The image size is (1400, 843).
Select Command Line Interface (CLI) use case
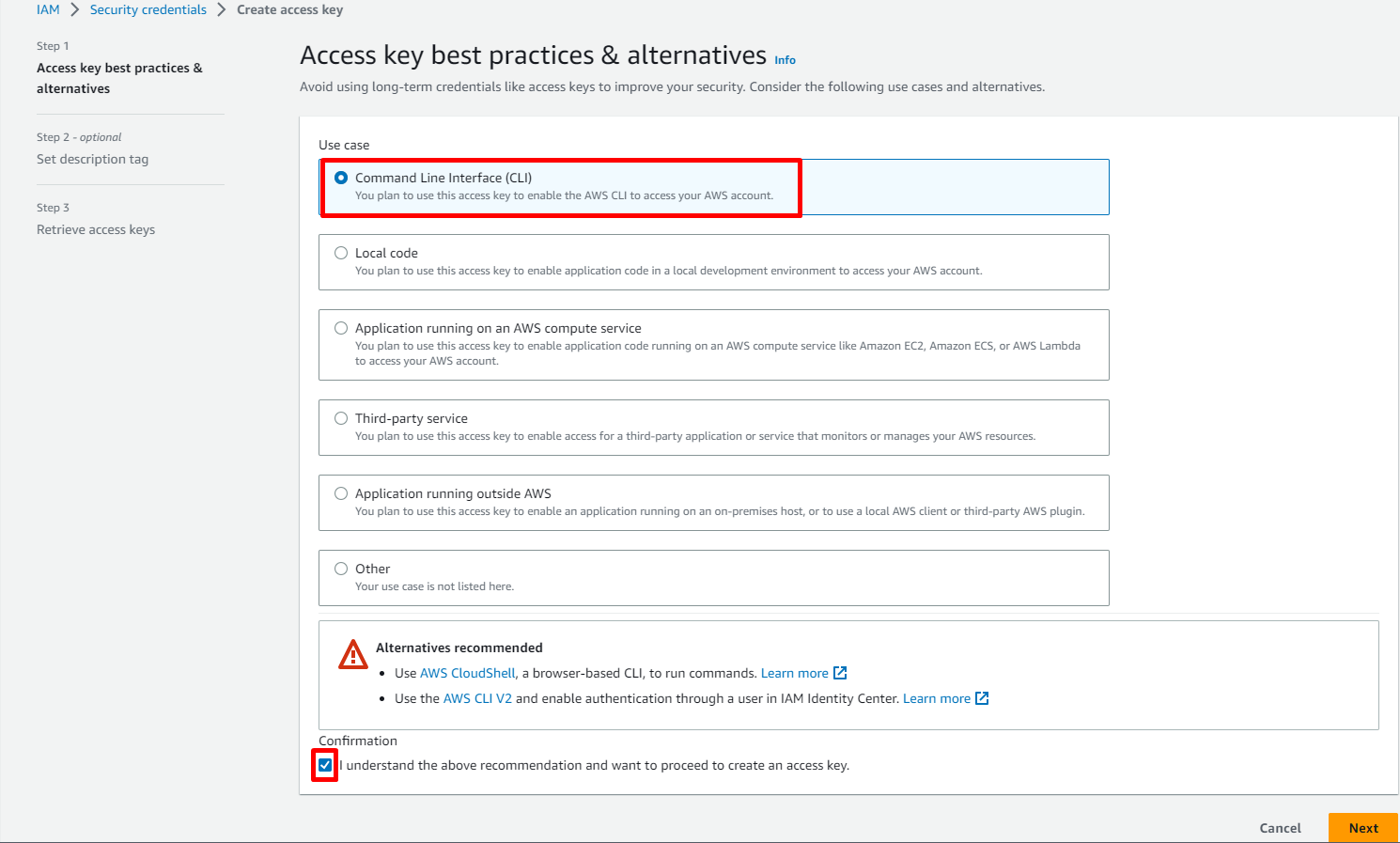341,178
